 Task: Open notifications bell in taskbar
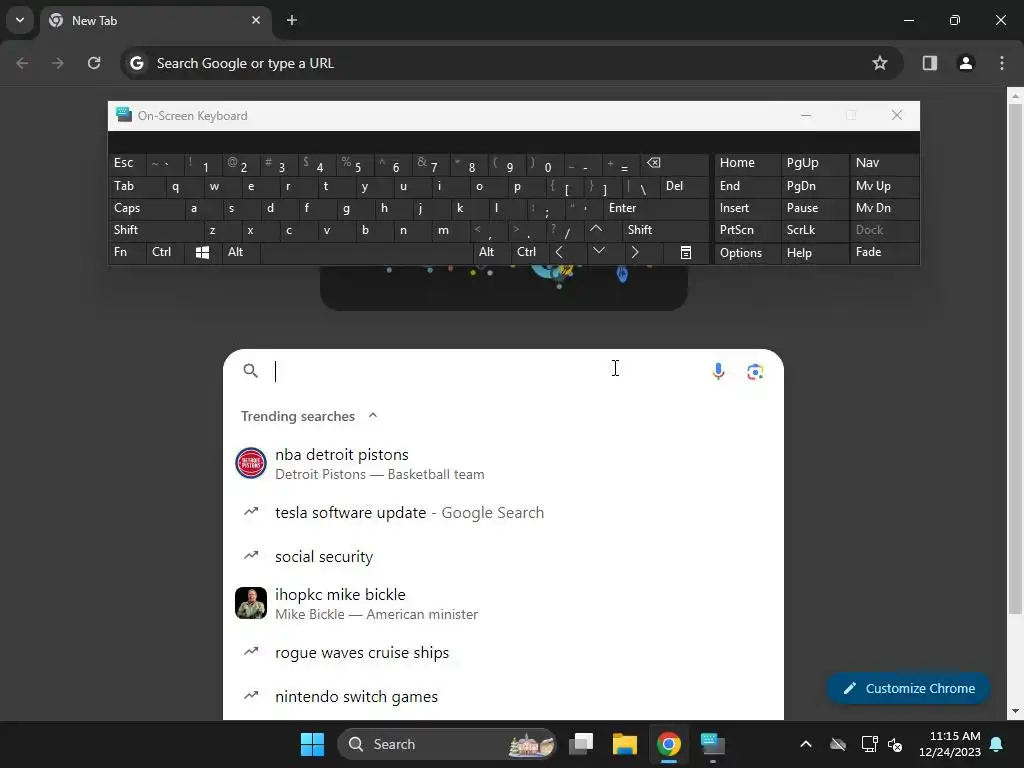(x=997, y=744)
